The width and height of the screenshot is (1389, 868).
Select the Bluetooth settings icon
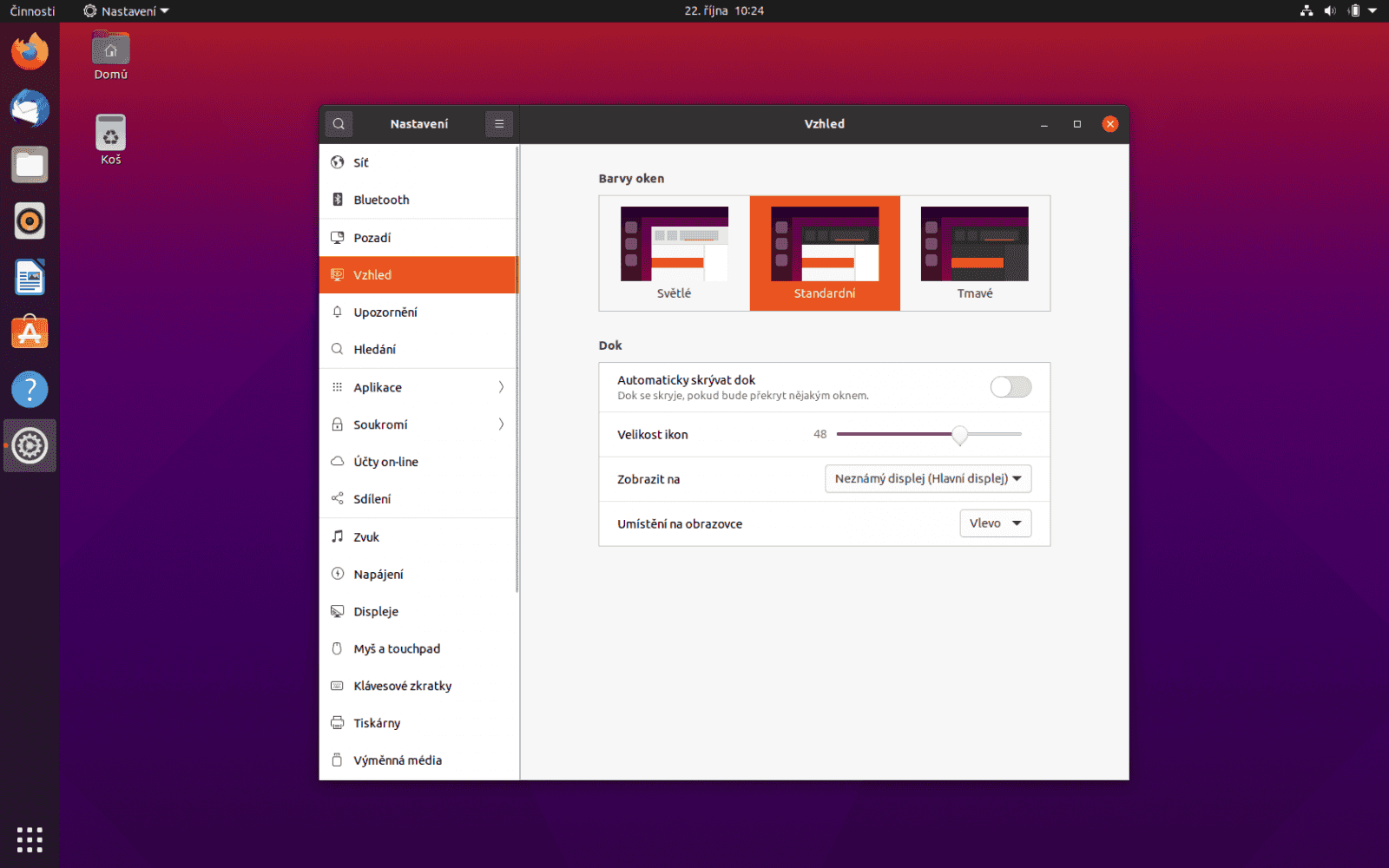click(338, 199)
